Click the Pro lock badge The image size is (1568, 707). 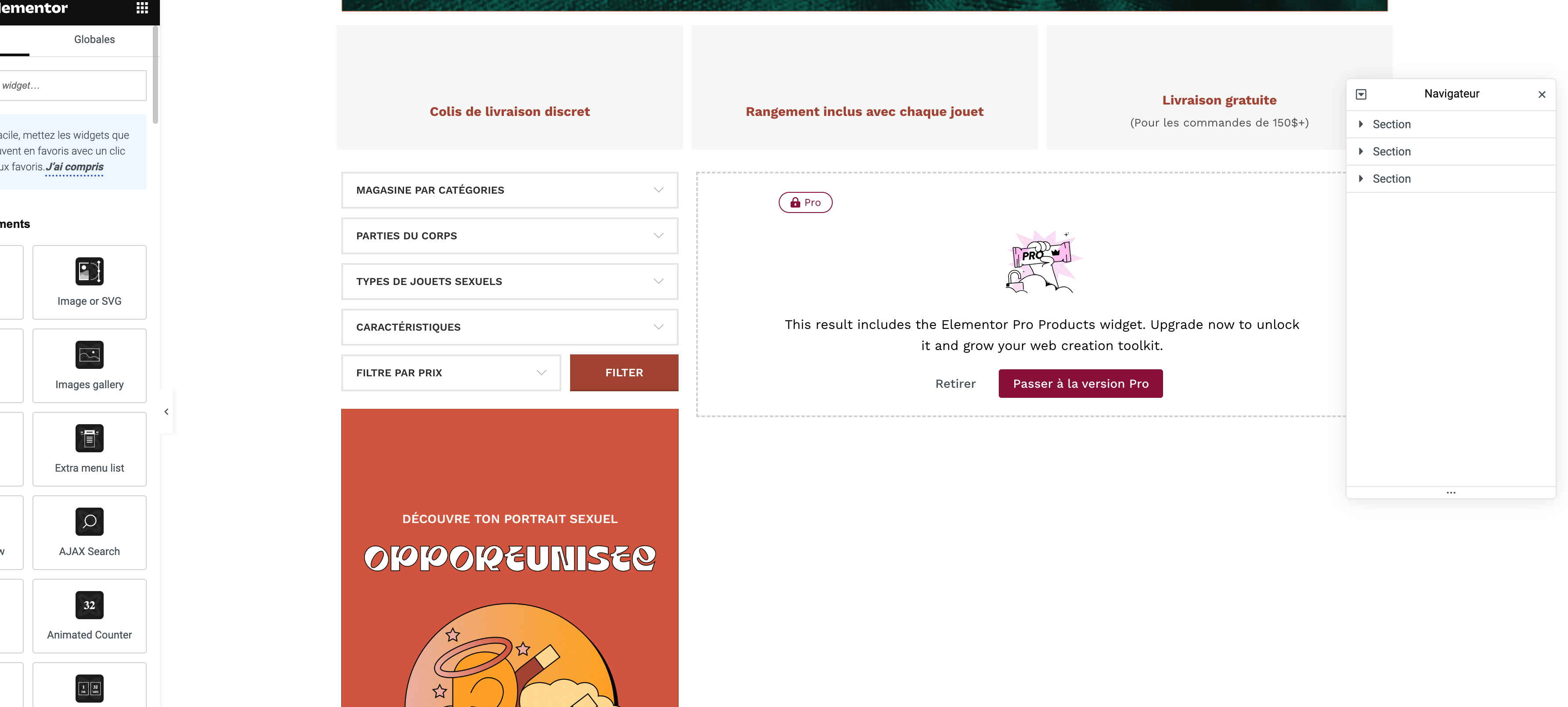806,202
